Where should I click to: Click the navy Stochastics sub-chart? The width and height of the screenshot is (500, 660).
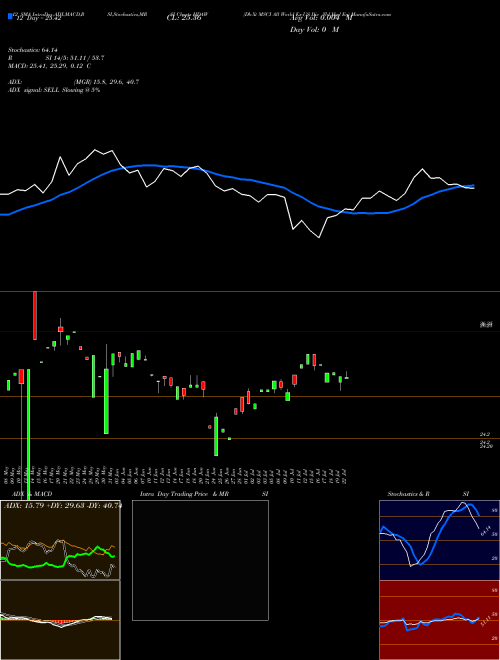(x=439, y=540)
